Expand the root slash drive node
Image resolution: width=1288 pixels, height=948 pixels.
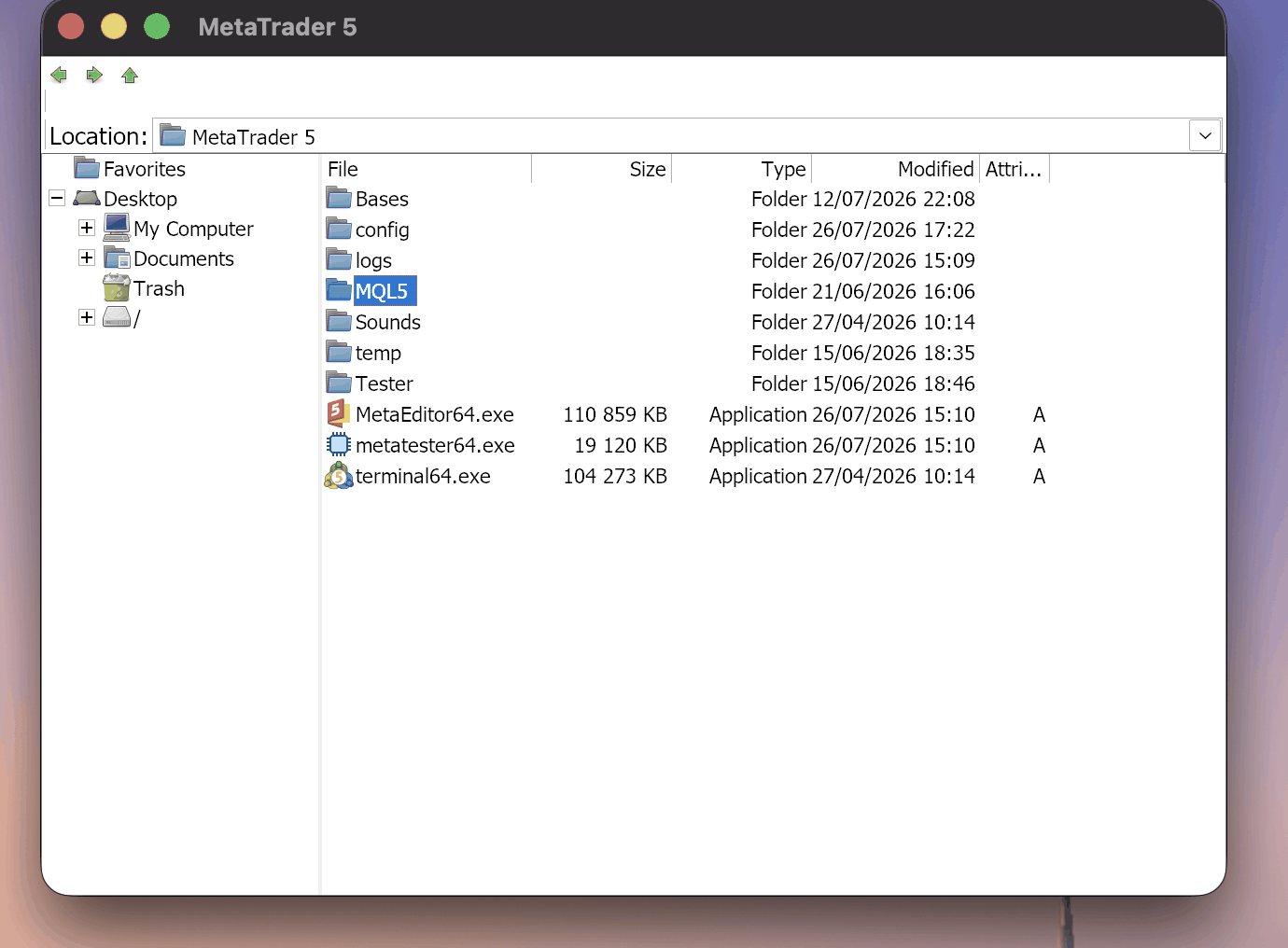coord(87,317)
